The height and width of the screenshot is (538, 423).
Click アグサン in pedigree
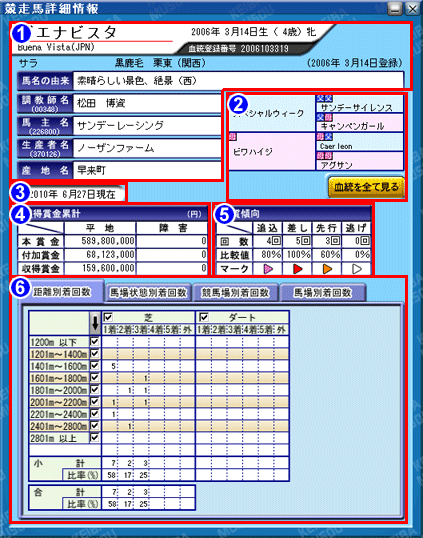point(337,165)
